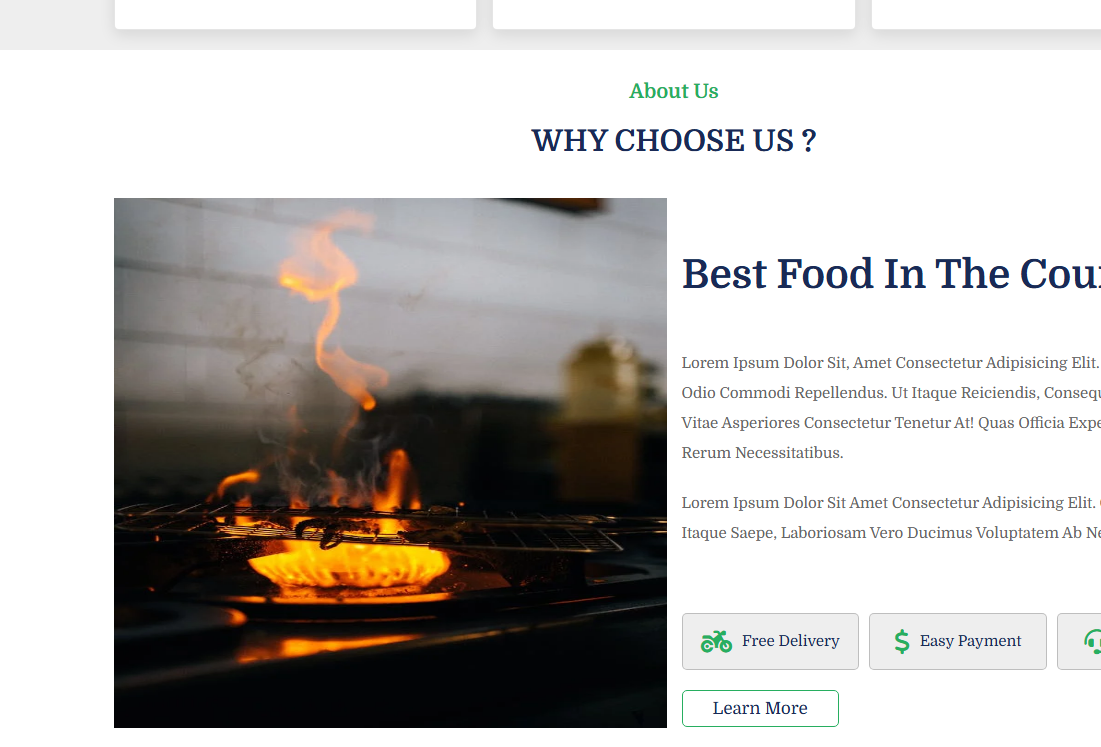Click paragraph starting Lorem Ipsum Dolor Sit, Amet

point(891,408)
